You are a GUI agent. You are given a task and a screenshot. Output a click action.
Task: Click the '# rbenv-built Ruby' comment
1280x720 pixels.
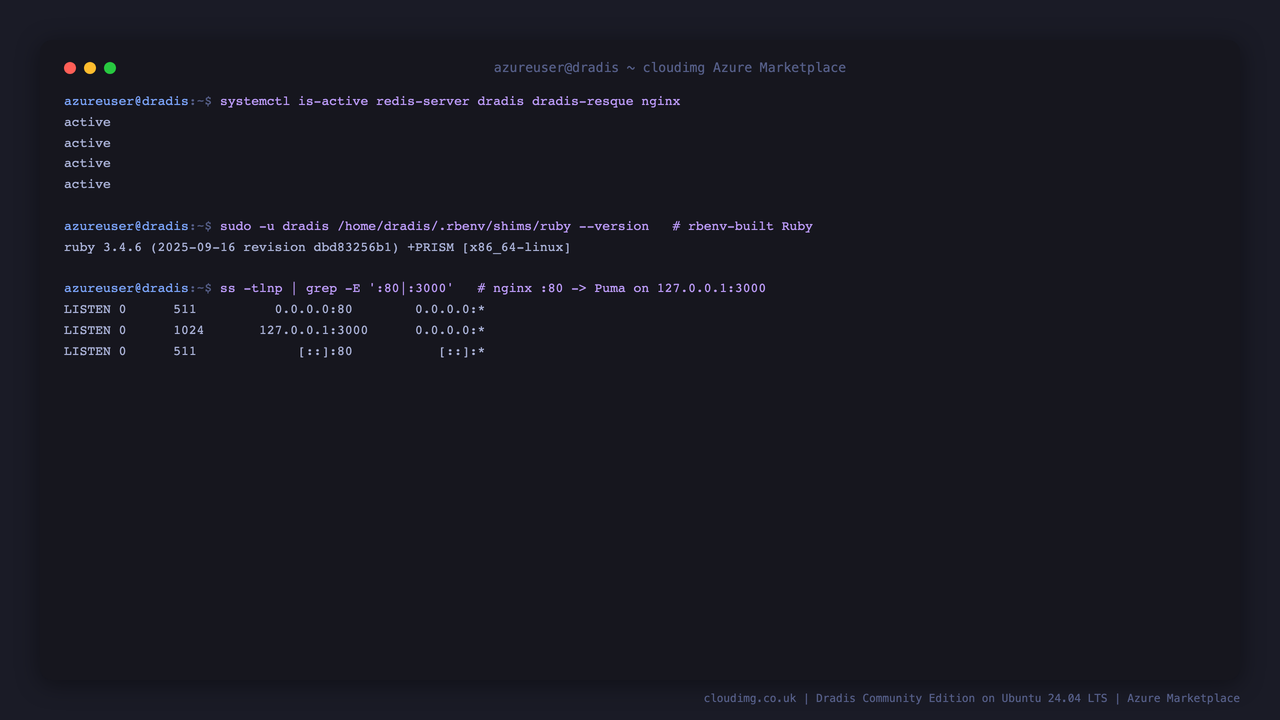click(x=742, y=226)
